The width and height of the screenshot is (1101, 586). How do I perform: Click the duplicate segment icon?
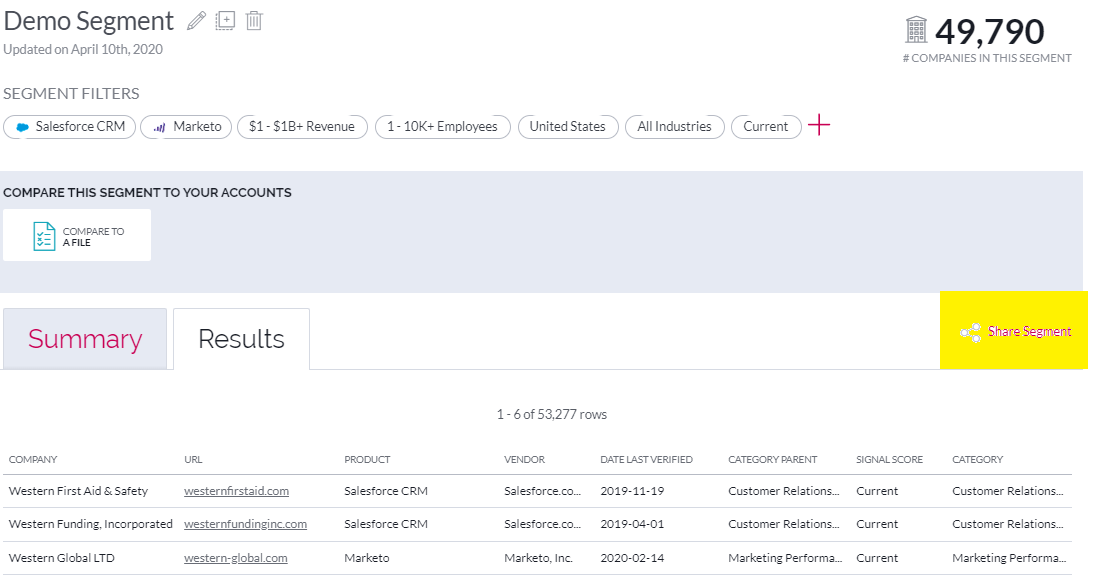pyautogui.click(x=225, y=21)
